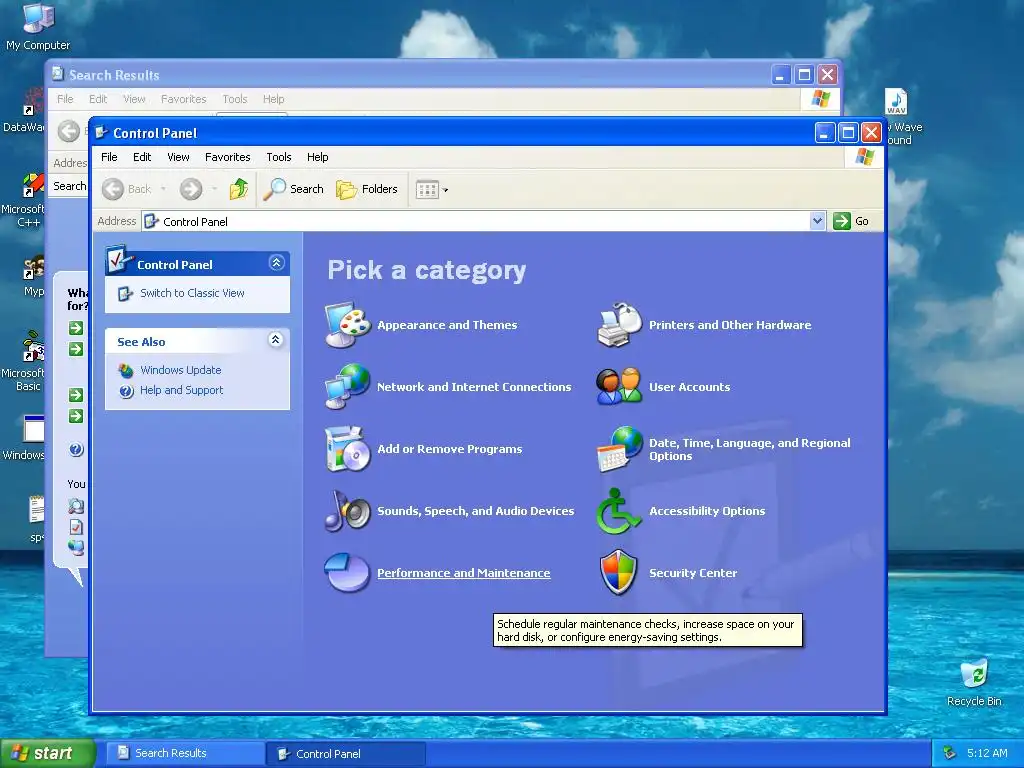This screenshot has height=768, width=1024.
Task: Open the Performance and Maintenance pie chart icon
Action: [x=347, y=573]
